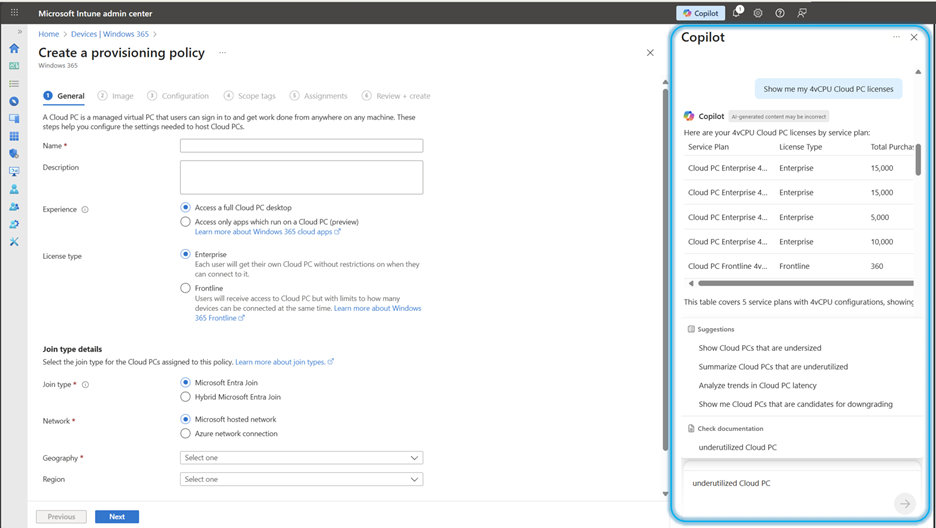Click the notifications bell icon
Screen dimensions: 936x528
[x=737, y=13]
